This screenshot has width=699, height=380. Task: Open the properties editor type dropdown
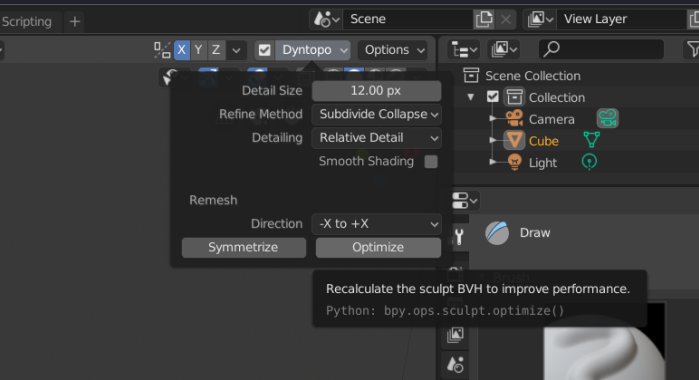click(x=464, y=201)
